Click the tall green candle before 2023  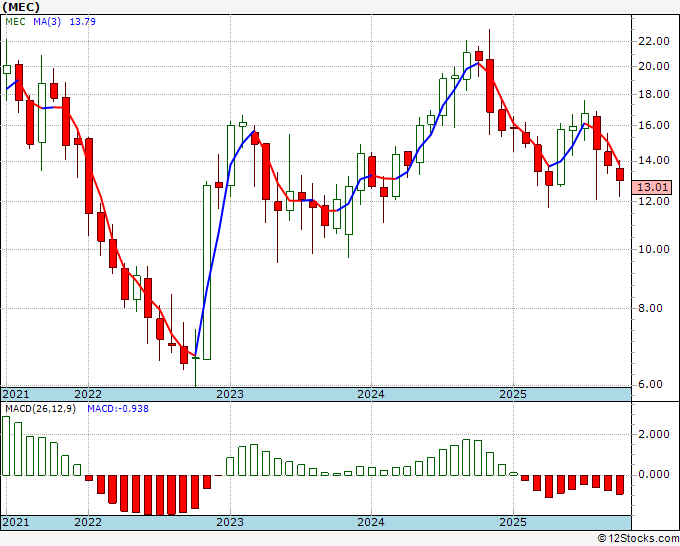[x=207, y=272]
